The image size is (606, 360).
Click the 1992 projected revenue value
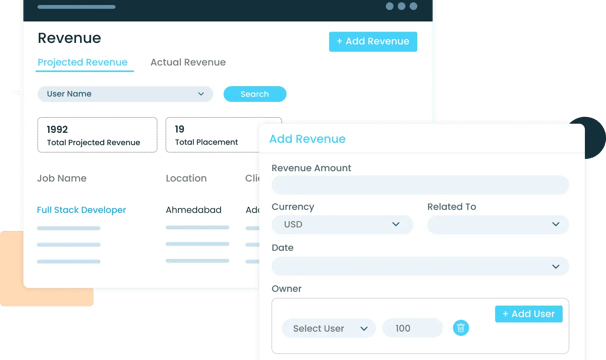point(57,130)
